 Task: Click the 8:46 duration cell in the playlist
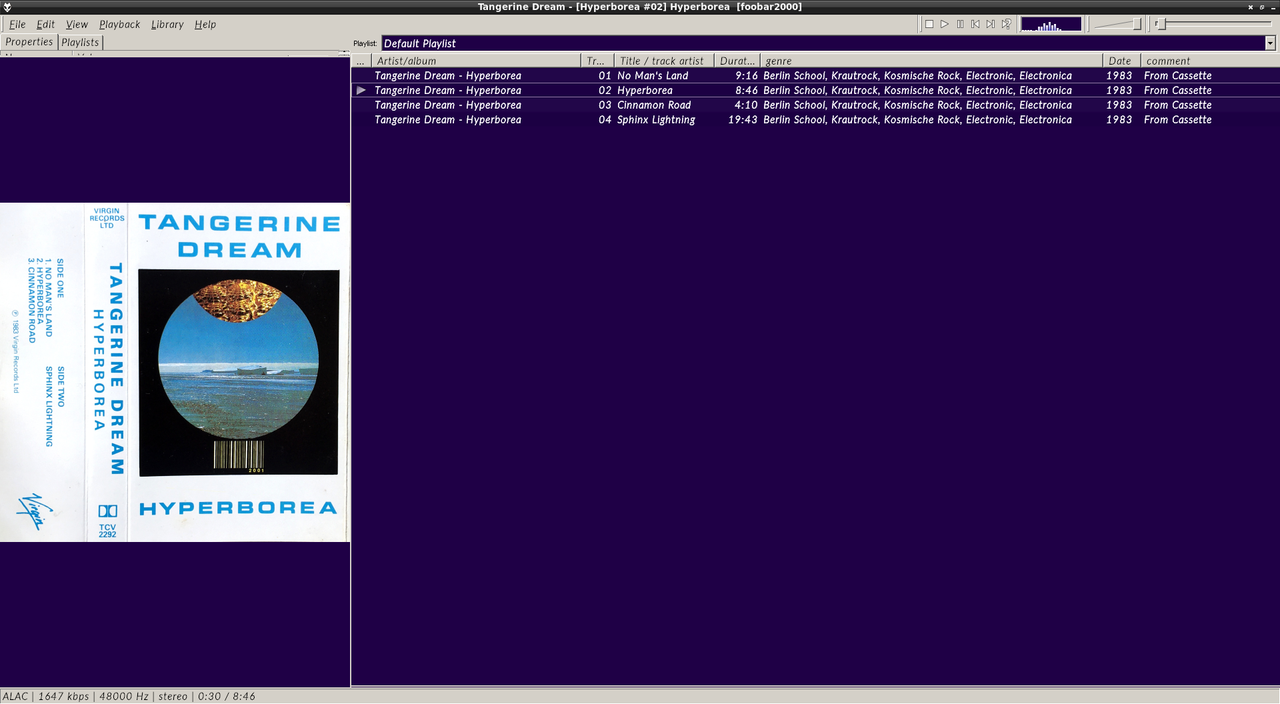point(746,90)
